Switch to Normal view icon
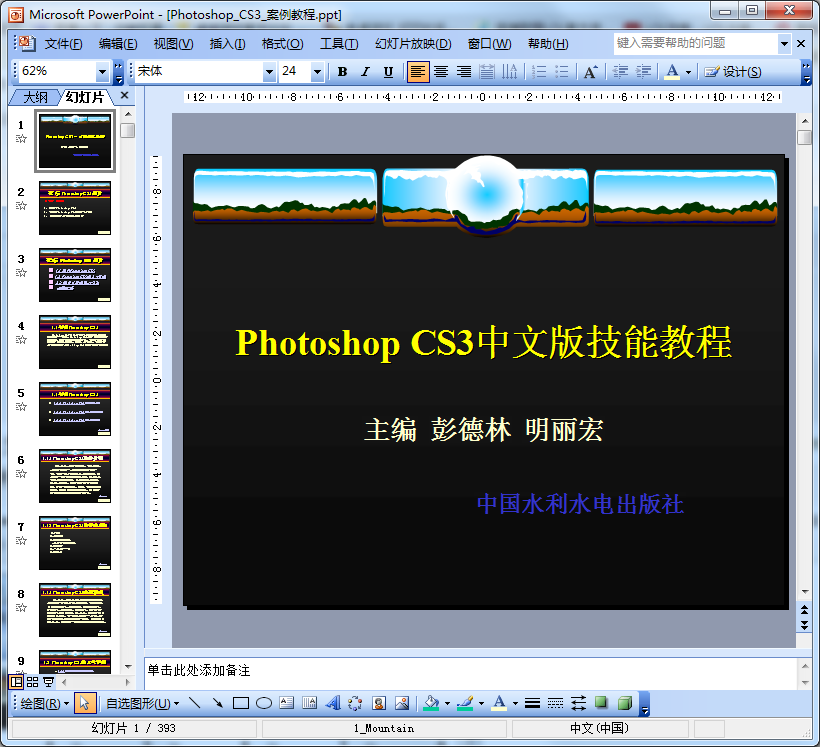Image resolution: width=820 pixels, height=747 pixels. [x=17, y=682]
